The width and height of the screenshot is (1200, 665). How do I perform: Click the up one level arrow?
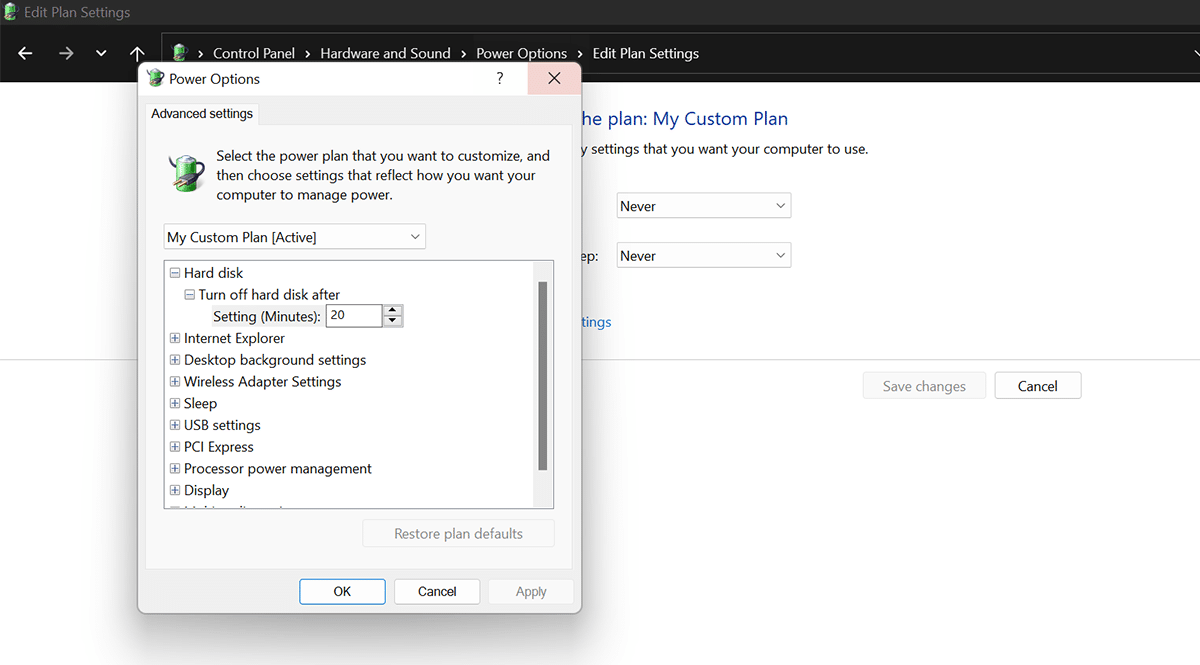tap(137, 53)
